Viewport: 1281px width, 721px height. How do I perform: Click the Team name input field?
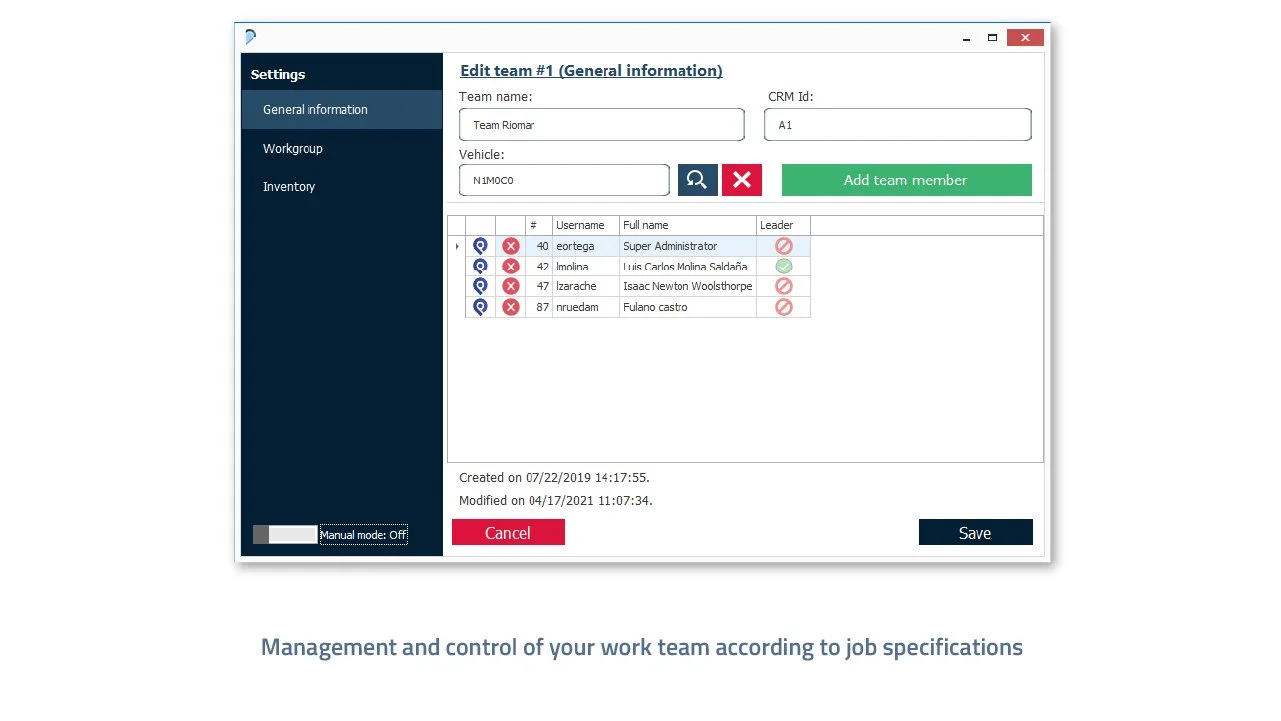(x=602, y=125)
